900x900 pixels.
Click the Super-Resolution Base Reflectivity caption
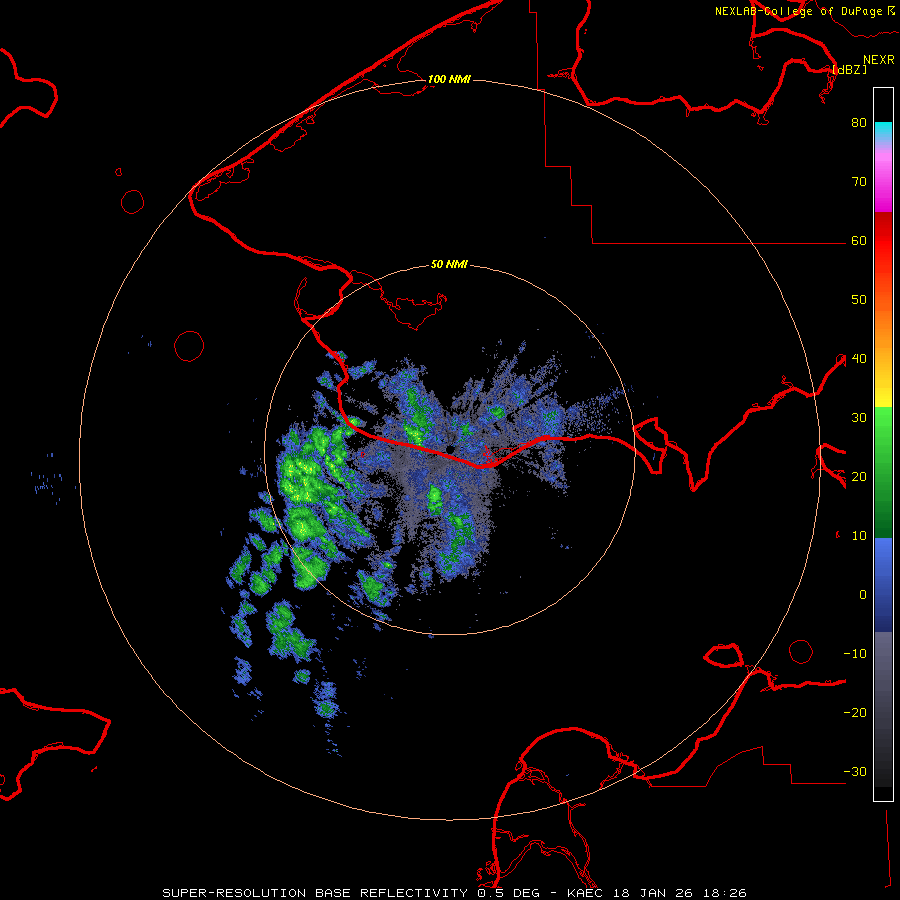pyautogui.click(x=454, y=893)
